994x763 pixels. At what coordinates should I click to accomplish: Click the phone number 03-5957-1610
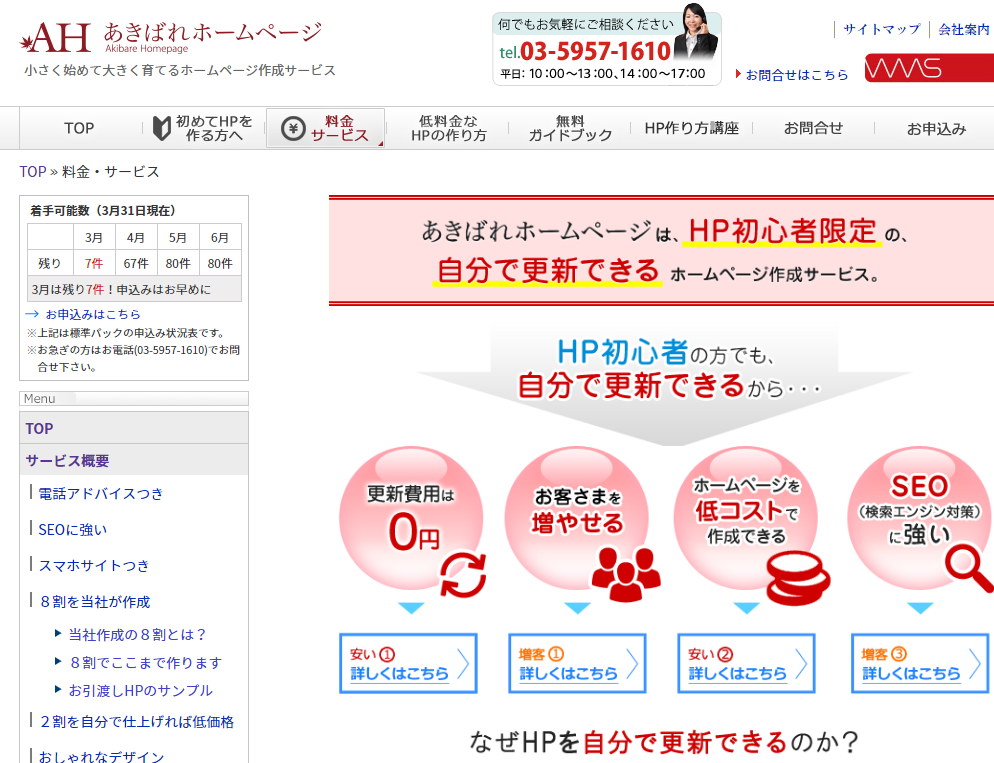[x=595, y=51]
